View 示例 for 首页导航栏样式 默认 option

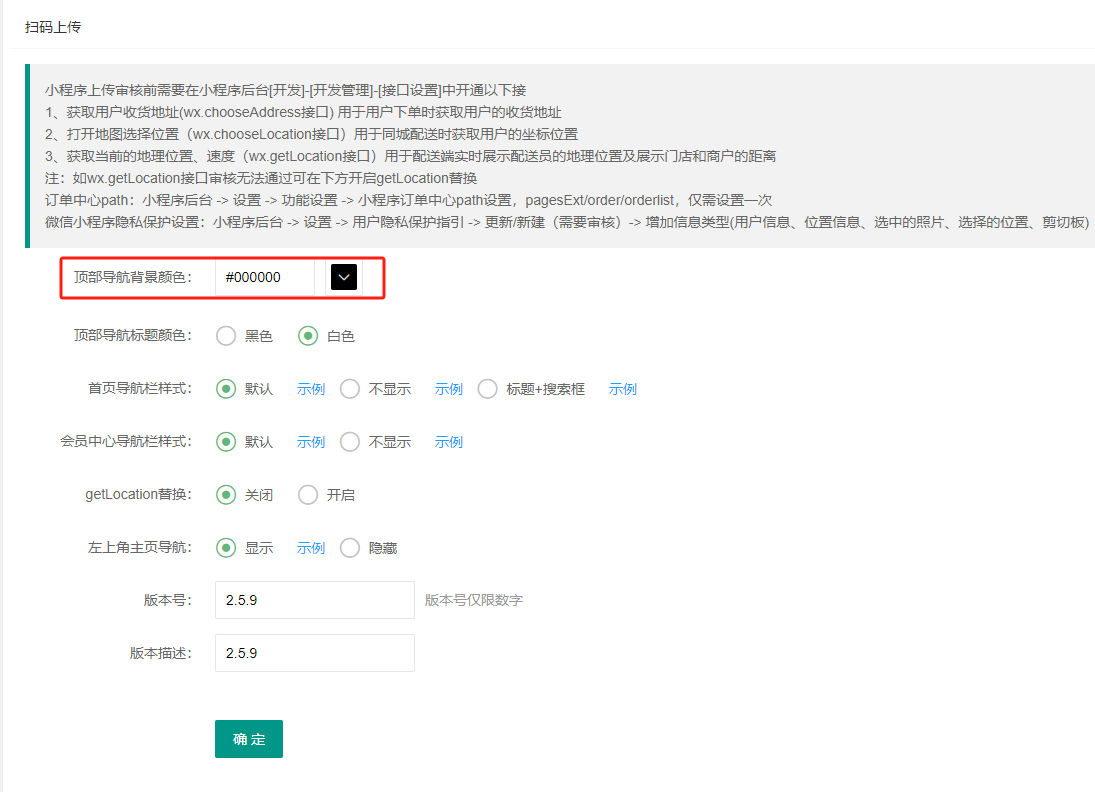tap(310, 389)
